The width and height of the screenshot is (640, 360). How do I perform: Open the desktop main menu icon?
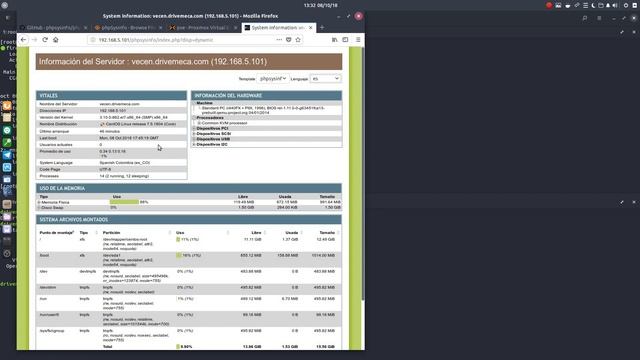click(5, 5)
